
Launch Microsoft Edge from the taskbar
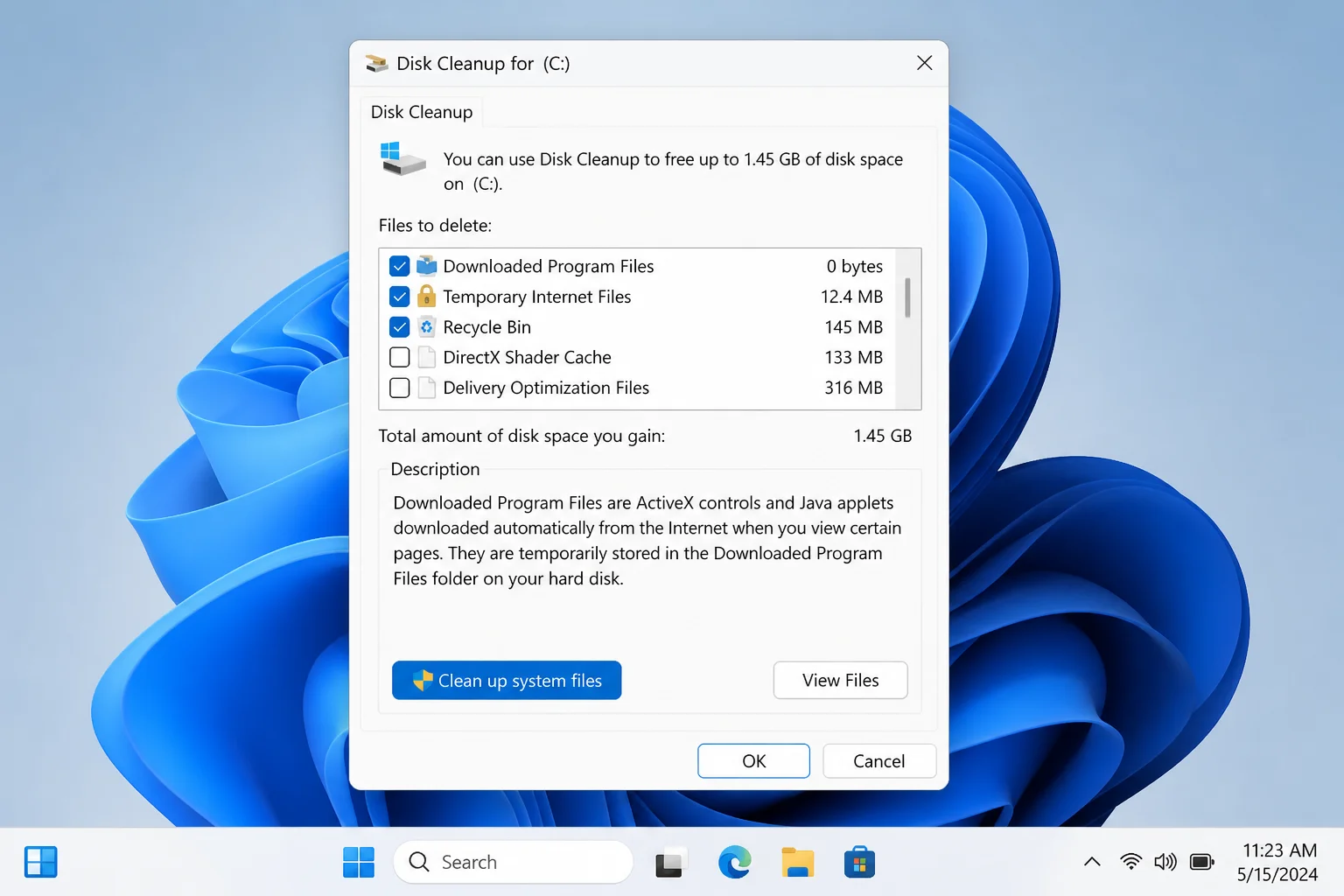[x=735, y=862]
